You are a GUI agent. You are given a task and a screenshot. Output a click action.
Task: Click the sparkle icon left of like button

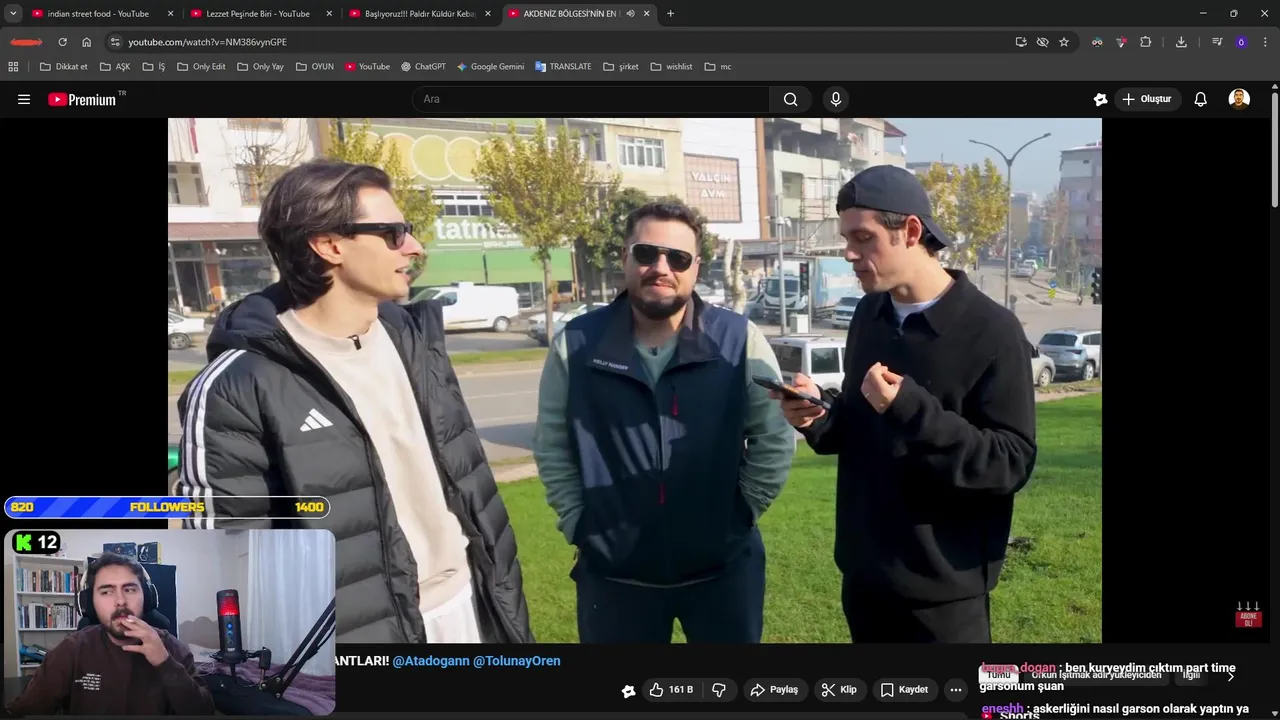point(628,690)
